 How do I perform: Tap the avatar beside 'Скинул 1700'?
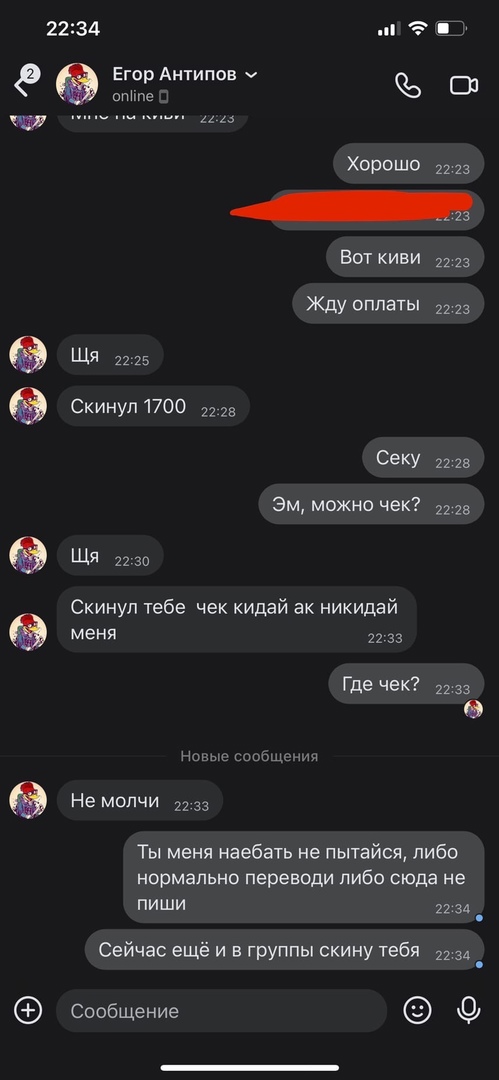tap(28, 406)
